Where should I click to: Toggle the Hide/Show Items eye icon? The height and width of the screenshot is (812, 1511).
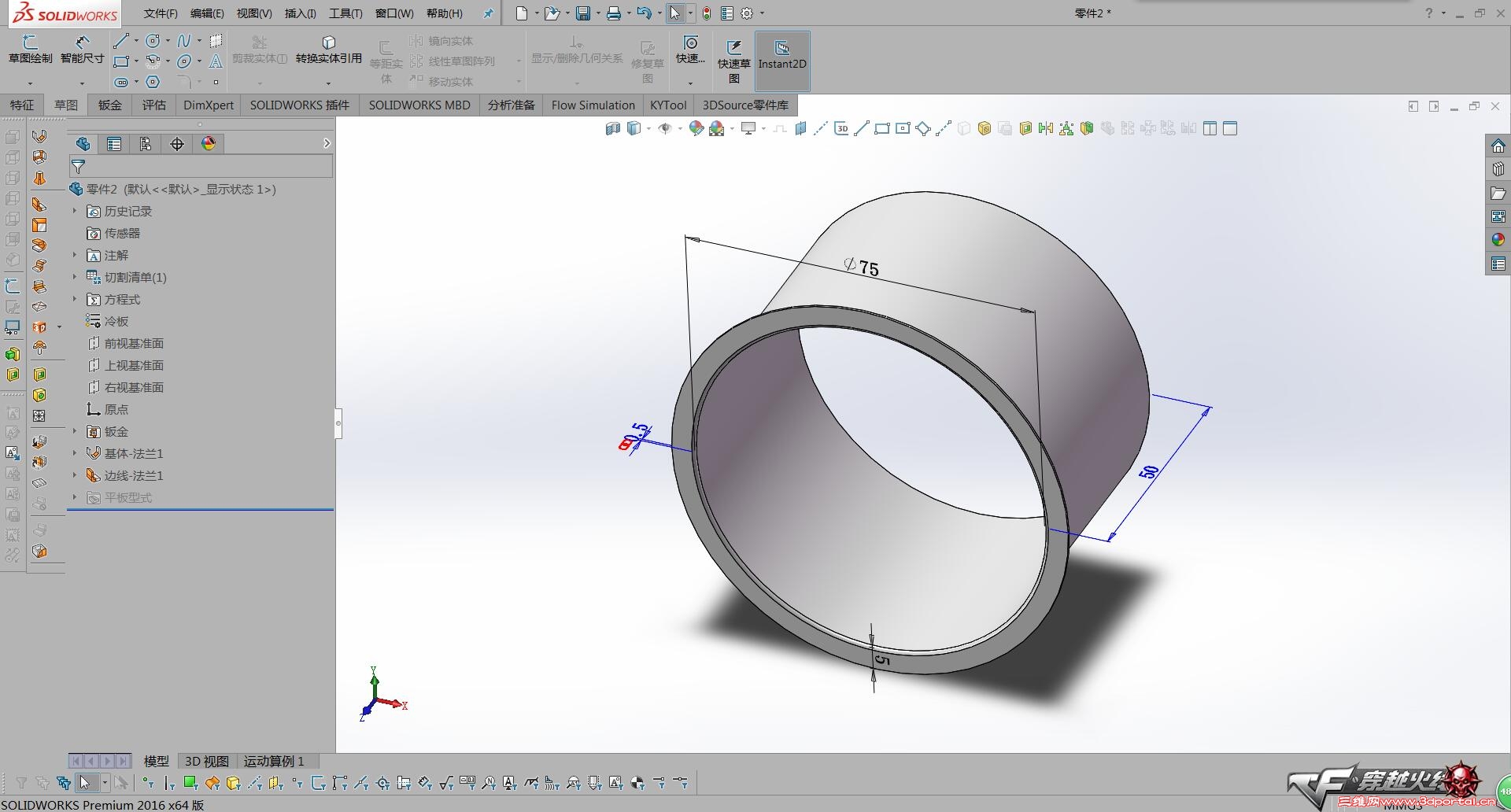click(665, 129)
